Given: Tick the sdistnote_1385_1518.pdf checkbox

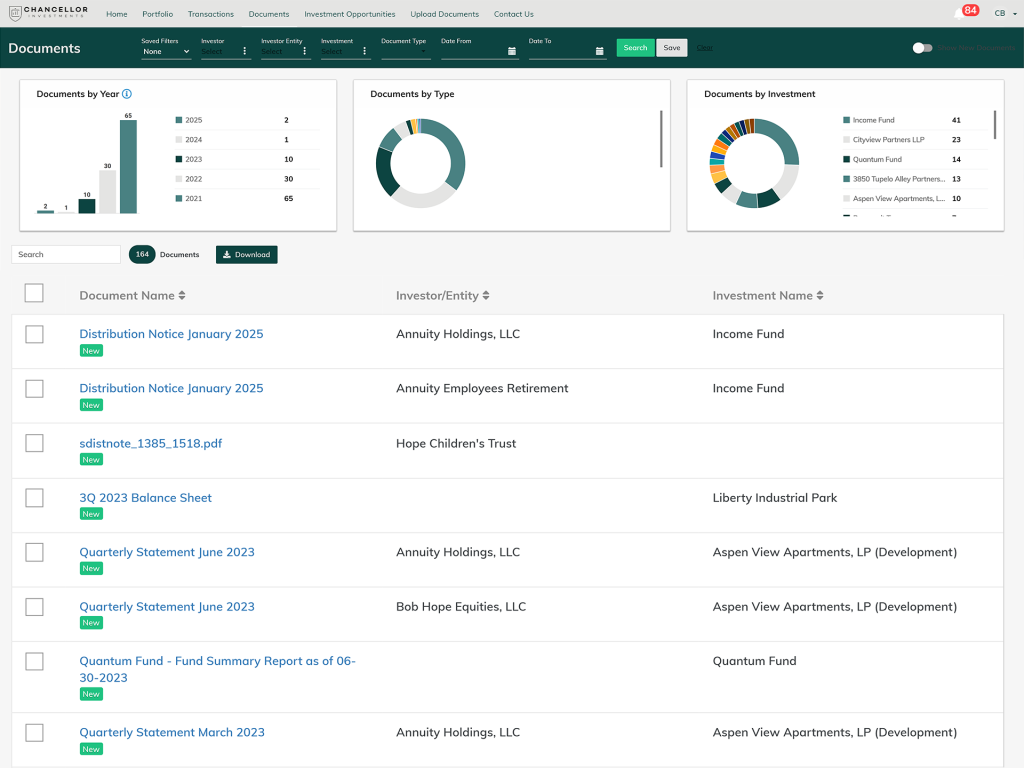Looking at the screenshot, I should pos(34,443).
